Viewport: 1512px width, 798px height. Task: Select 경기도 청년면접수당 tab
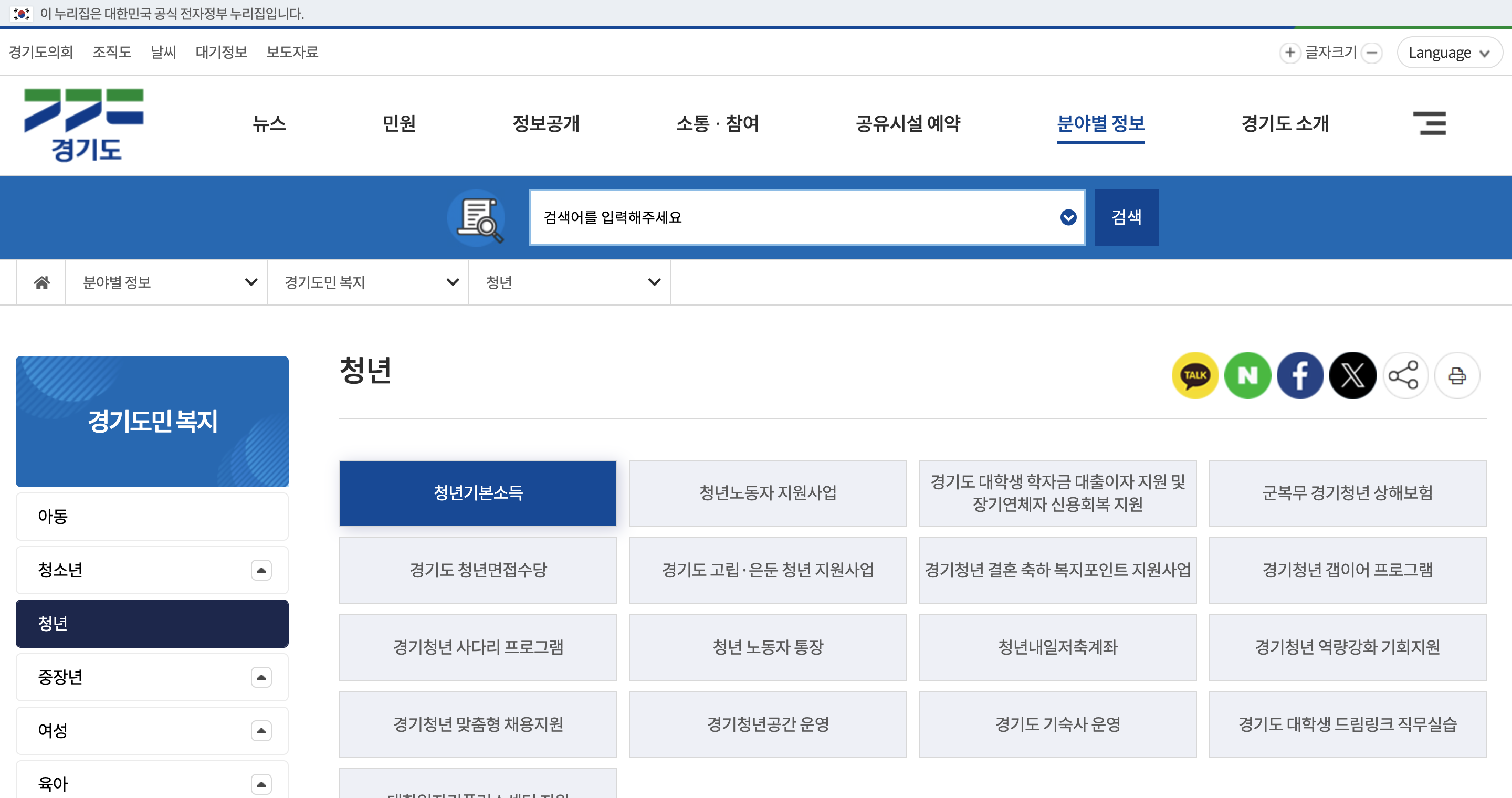click(x=478, y=570)
